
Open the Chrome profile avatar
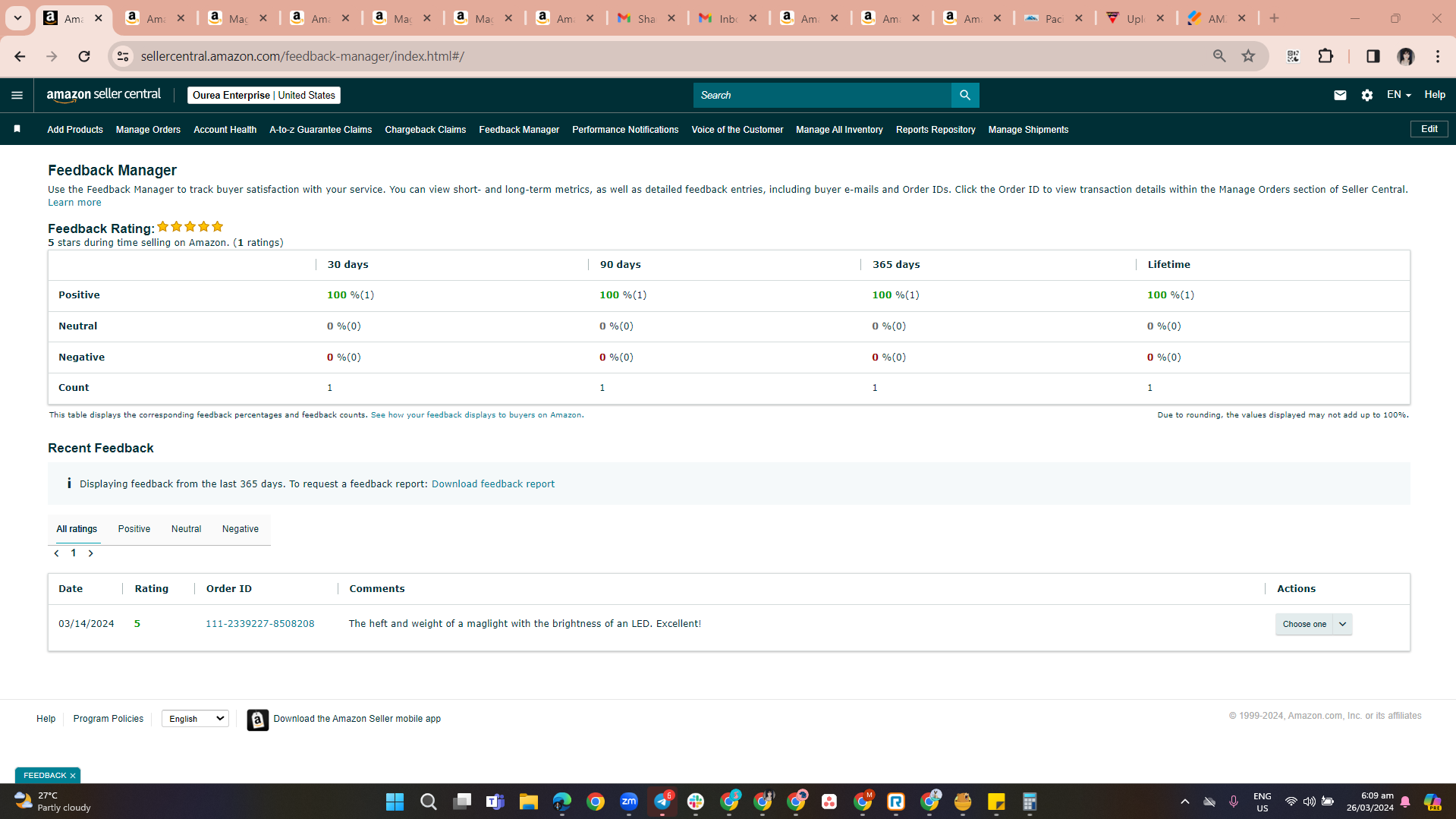tap(1406, 56)
